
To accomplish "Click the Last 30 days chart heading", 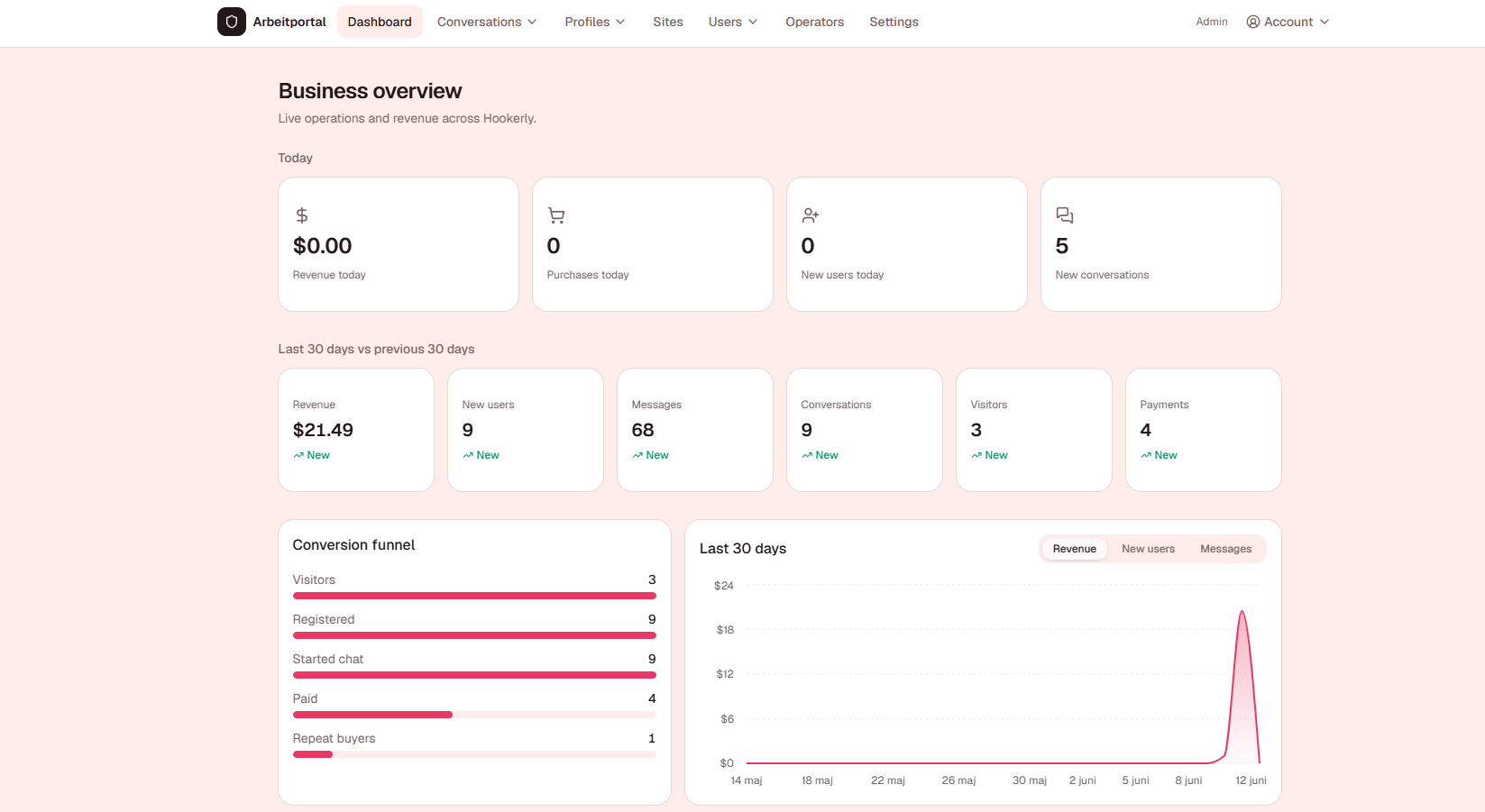I will [743, 549].
